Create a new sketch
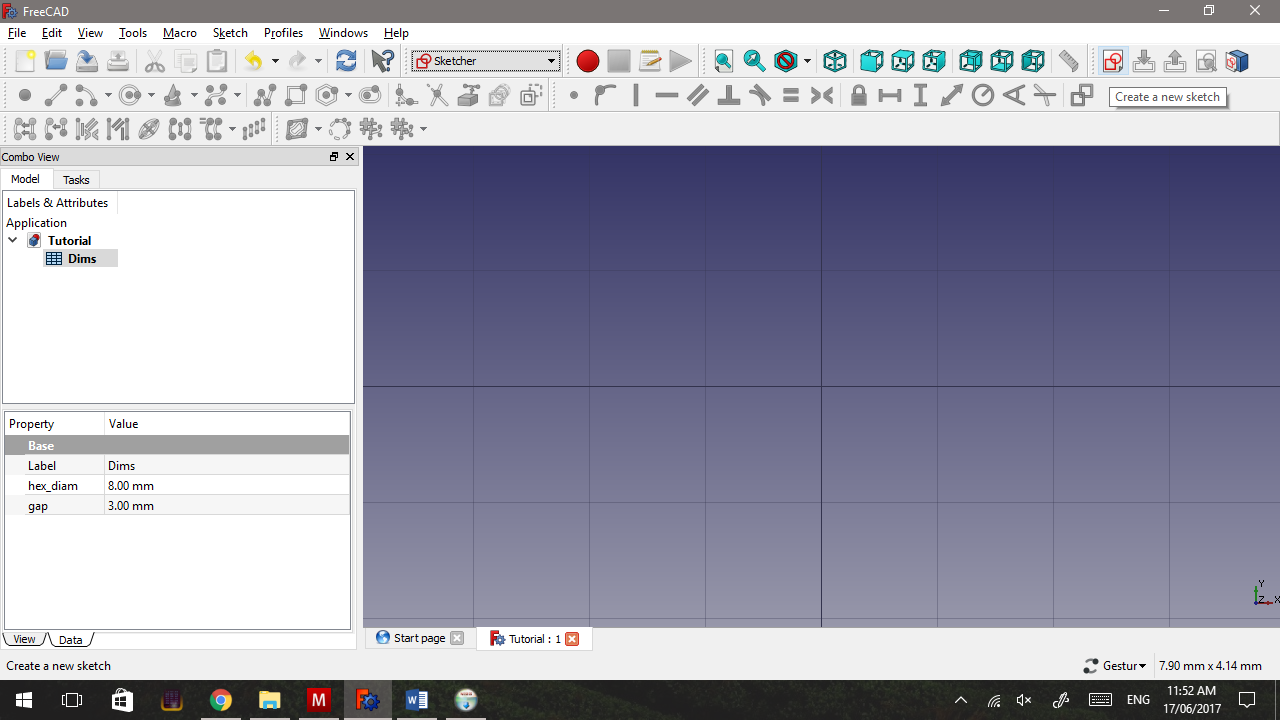This screenshot has width=1280, height=720. point(1112,61)
